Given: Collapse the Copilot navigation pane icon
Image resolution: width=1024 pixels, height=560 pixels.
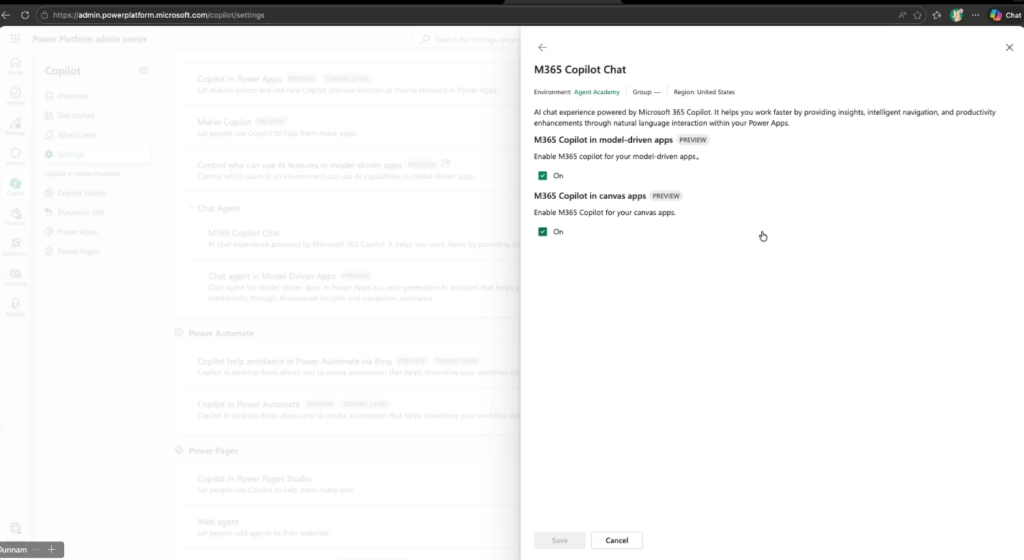Looking at the screenshot, I should (144, 70).
